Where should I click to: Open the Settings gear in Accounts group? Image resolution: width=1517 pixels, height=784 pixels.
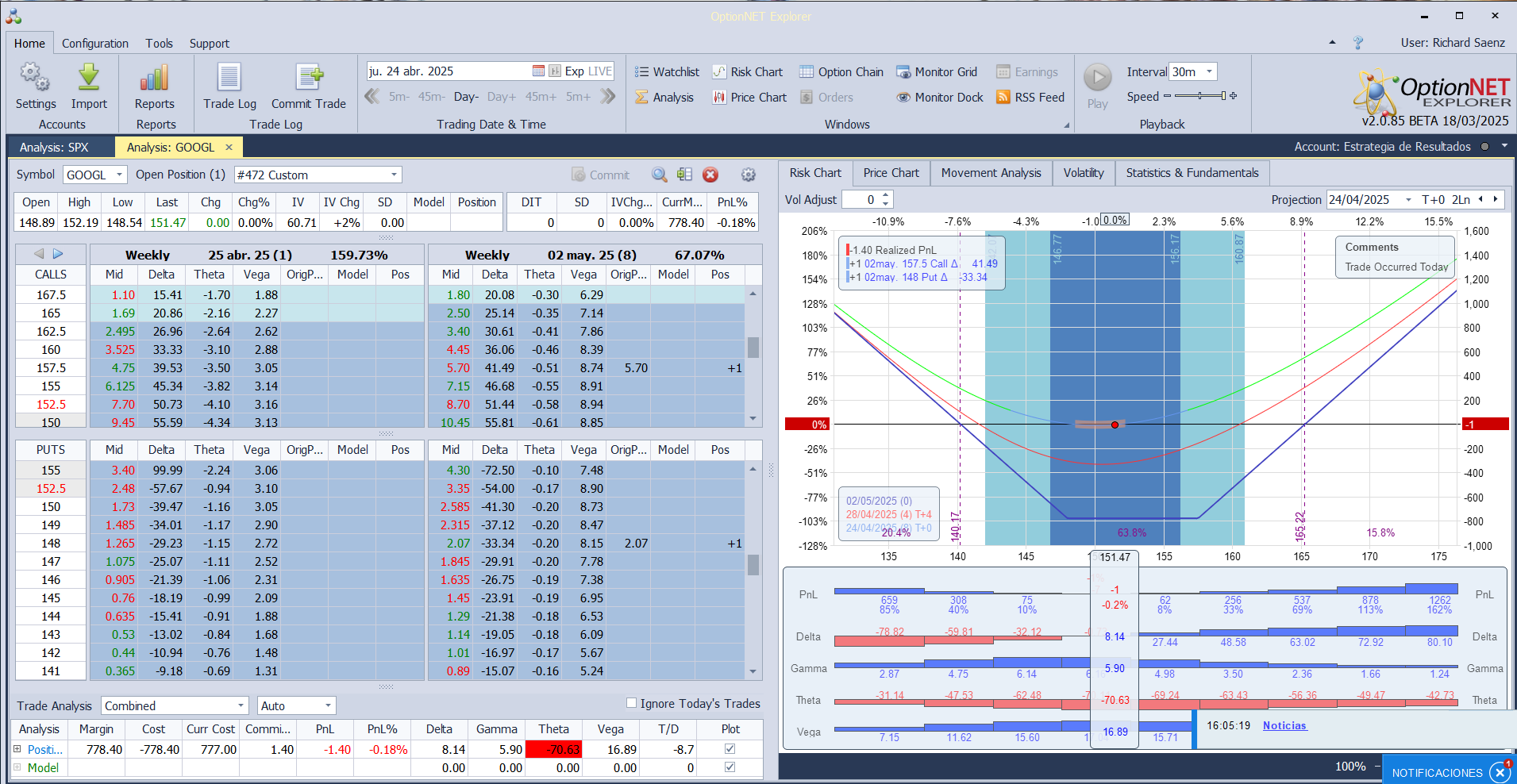point(35,77)
